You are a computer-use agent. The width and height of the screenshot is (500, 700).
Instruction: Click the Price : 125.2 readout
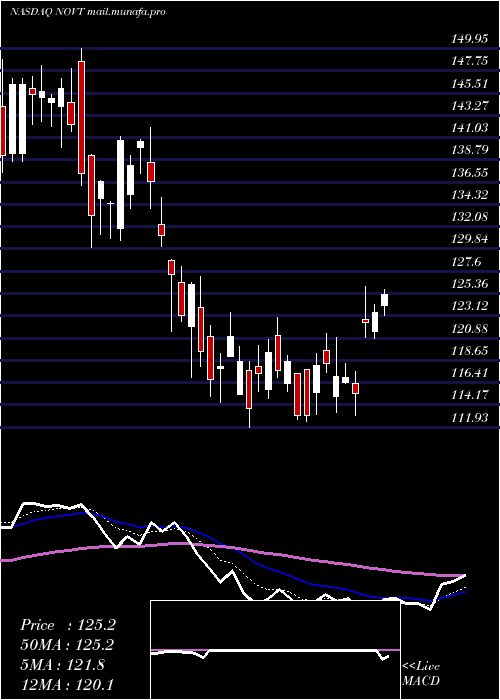[x=68, y=625]
